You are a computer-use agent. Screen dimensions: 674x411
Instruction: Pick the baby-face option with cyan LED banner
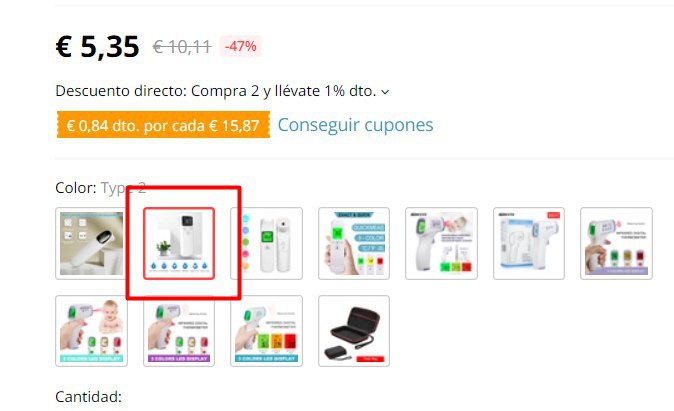(x=91, y=331)
